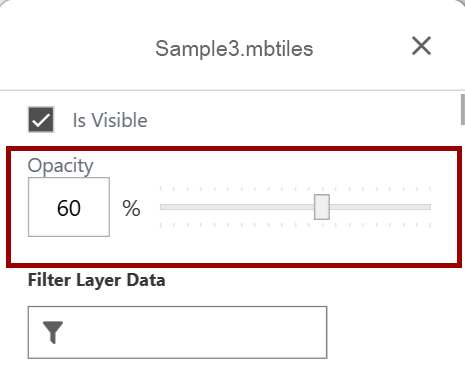The width and height of the screenshot is (465, 382).
Task: Click the Filter Layer Data heading
Action: pos(97,280)
